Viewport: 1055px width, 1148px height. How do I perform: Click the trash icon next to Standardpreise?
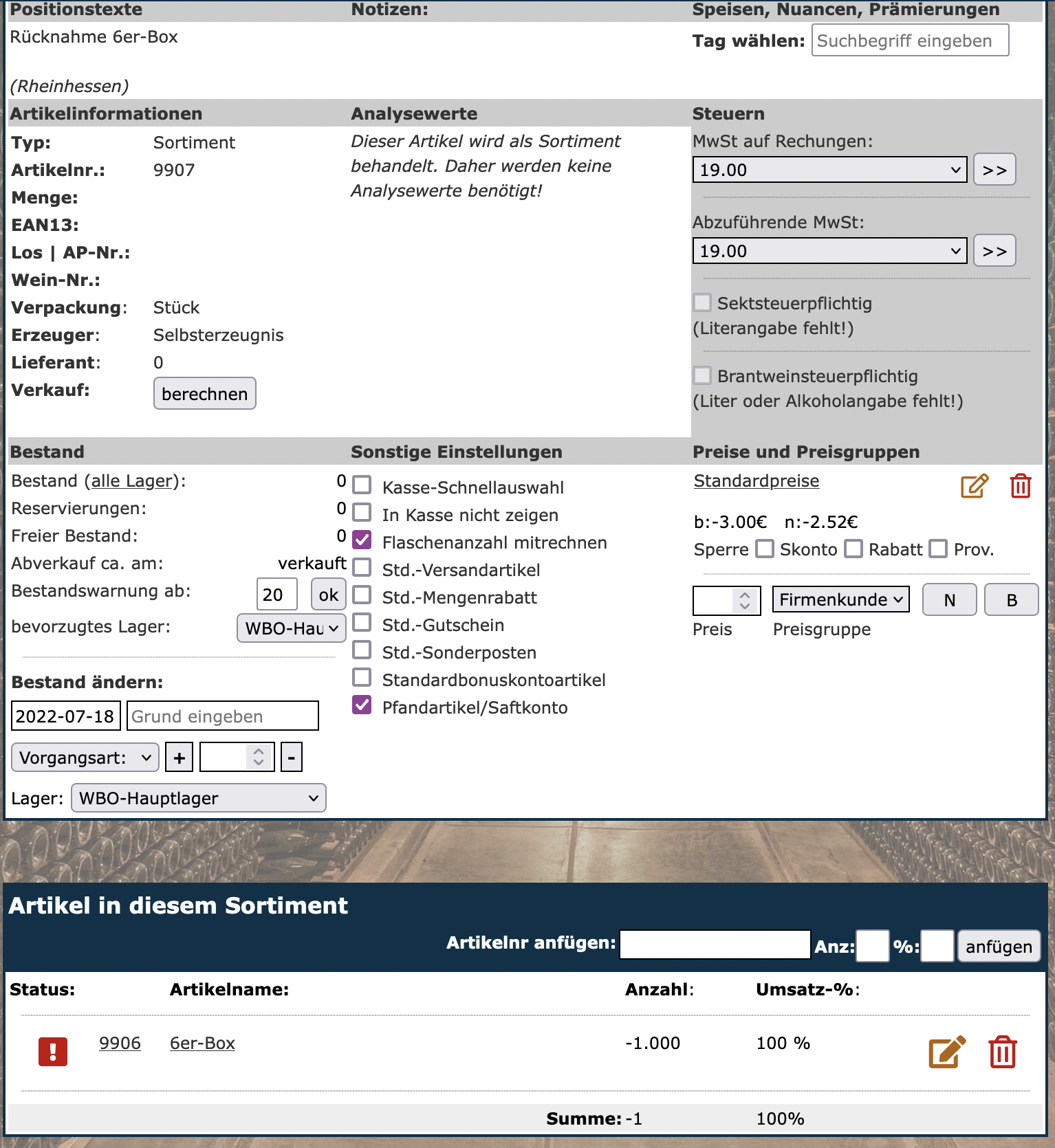pos(1020,486)
